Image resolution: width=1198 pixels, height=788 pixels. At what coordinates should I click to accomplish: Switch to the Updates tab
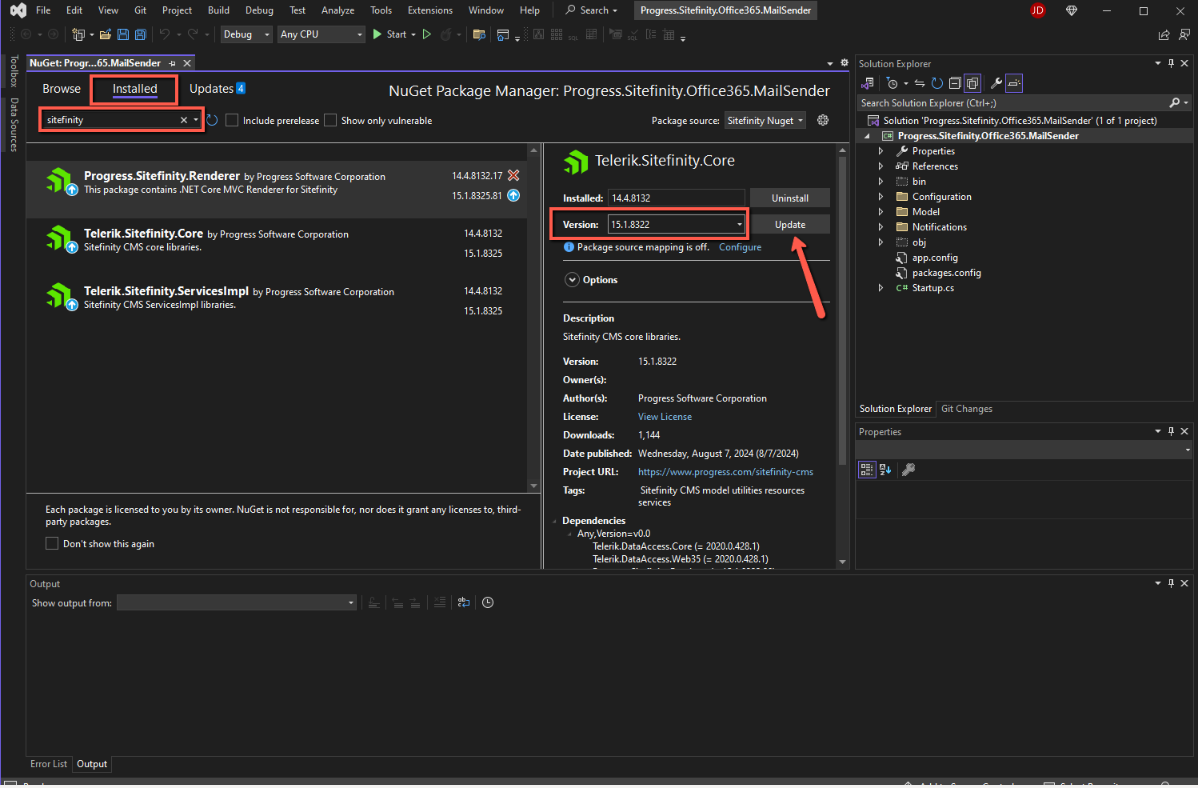pos(217,89)
